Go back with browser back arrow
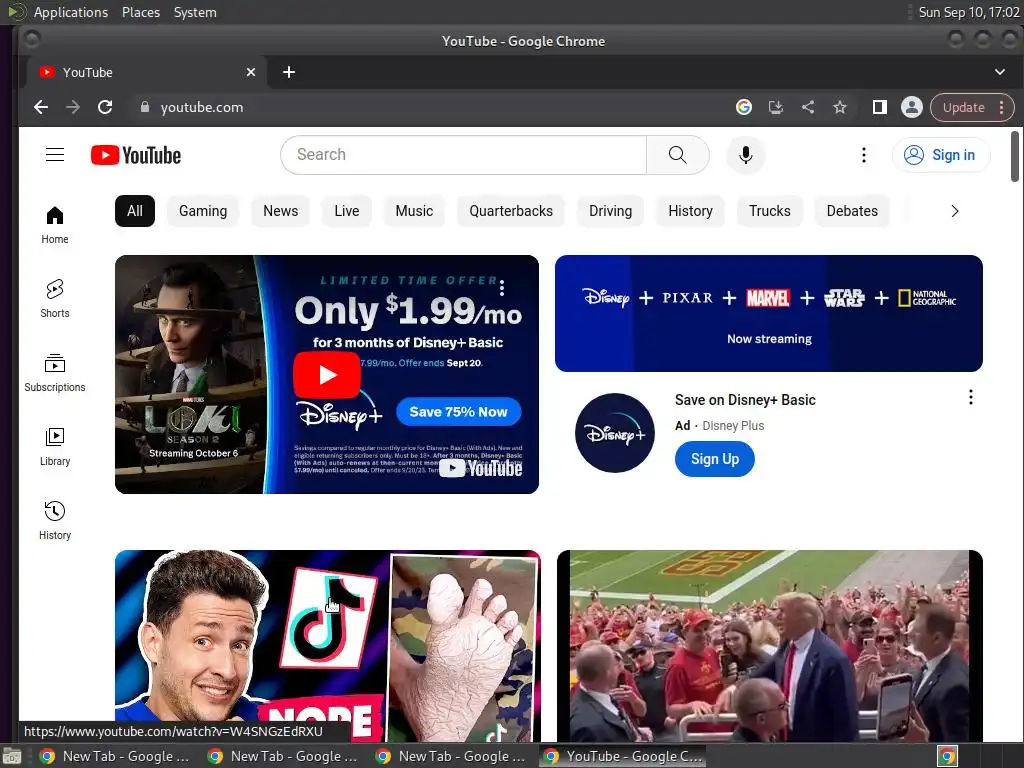The image size is (1024, 768). [x=40, y=107]
